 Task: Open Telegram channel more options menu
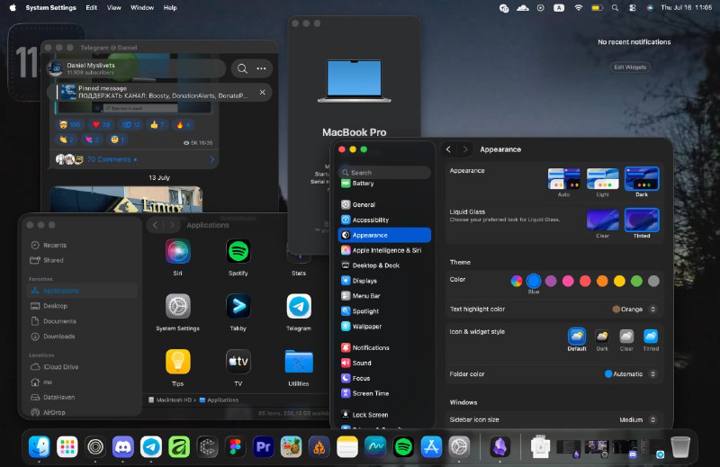261,68
